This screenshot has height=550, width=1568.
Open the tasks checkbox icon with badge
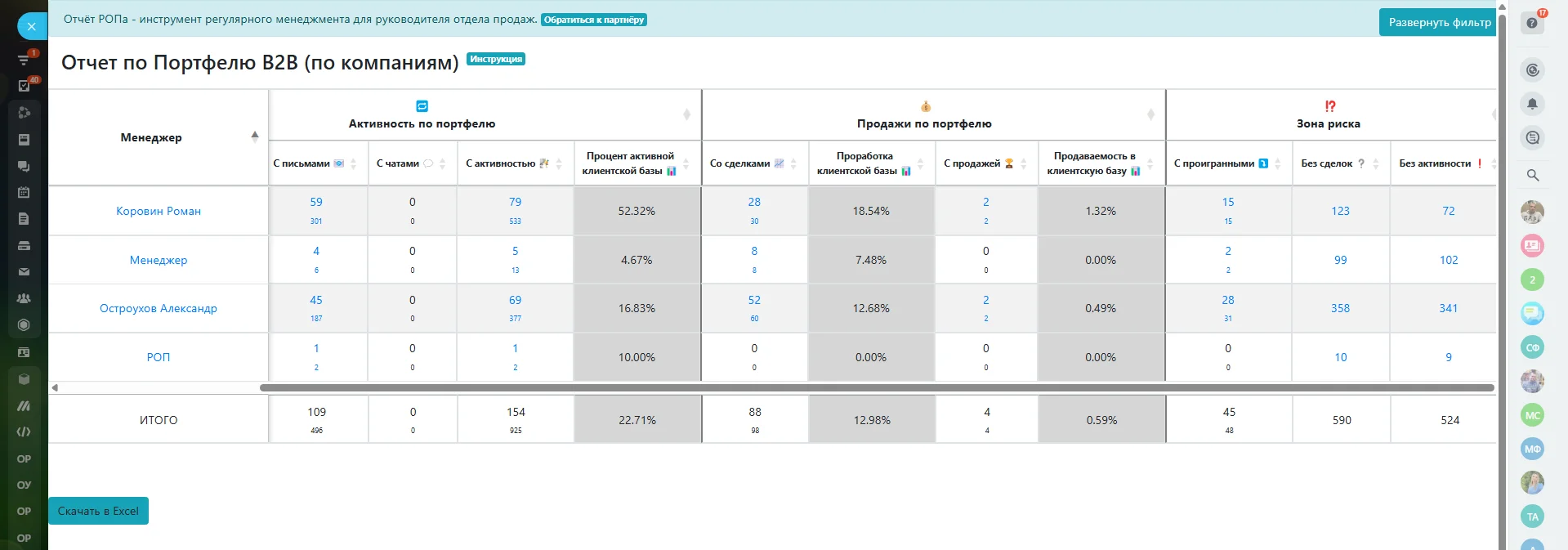point(25,86)
